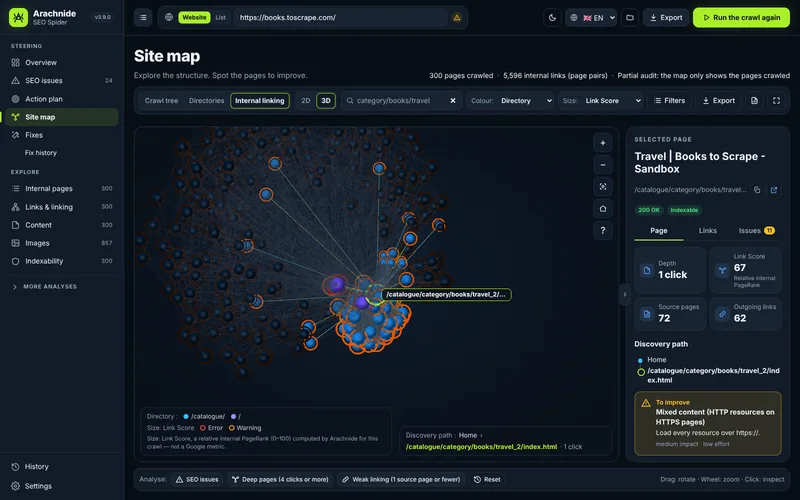Open the map help question mark icon
The height and width of the screenshot is (500, 800).
pyautogui.click(x=603, y=231)
